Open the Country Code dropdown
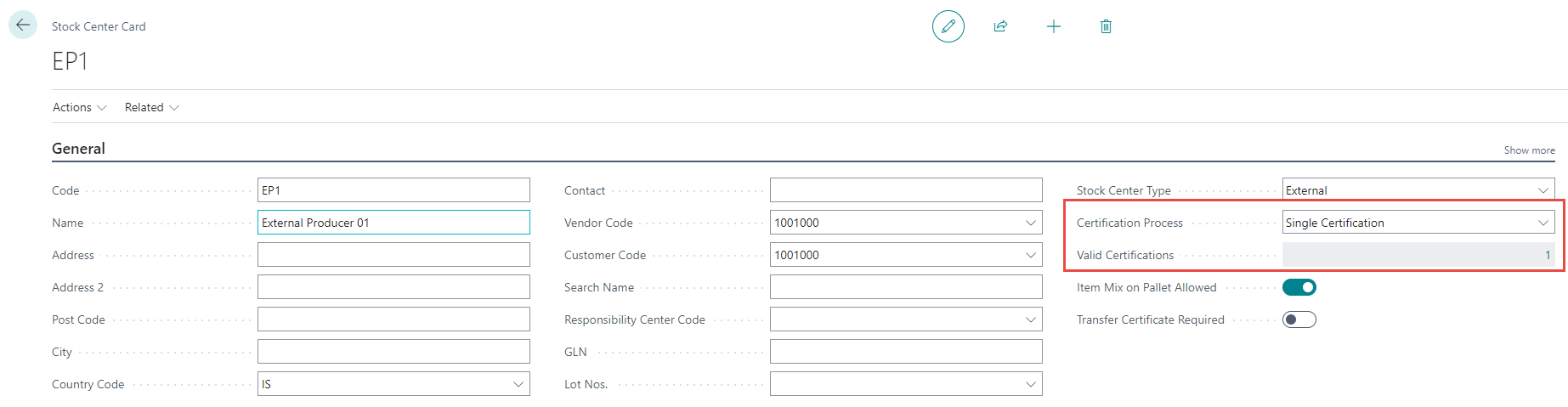The height and width of the screenshot is (407, 1568). pyautogui.click(x=518, y=384)
